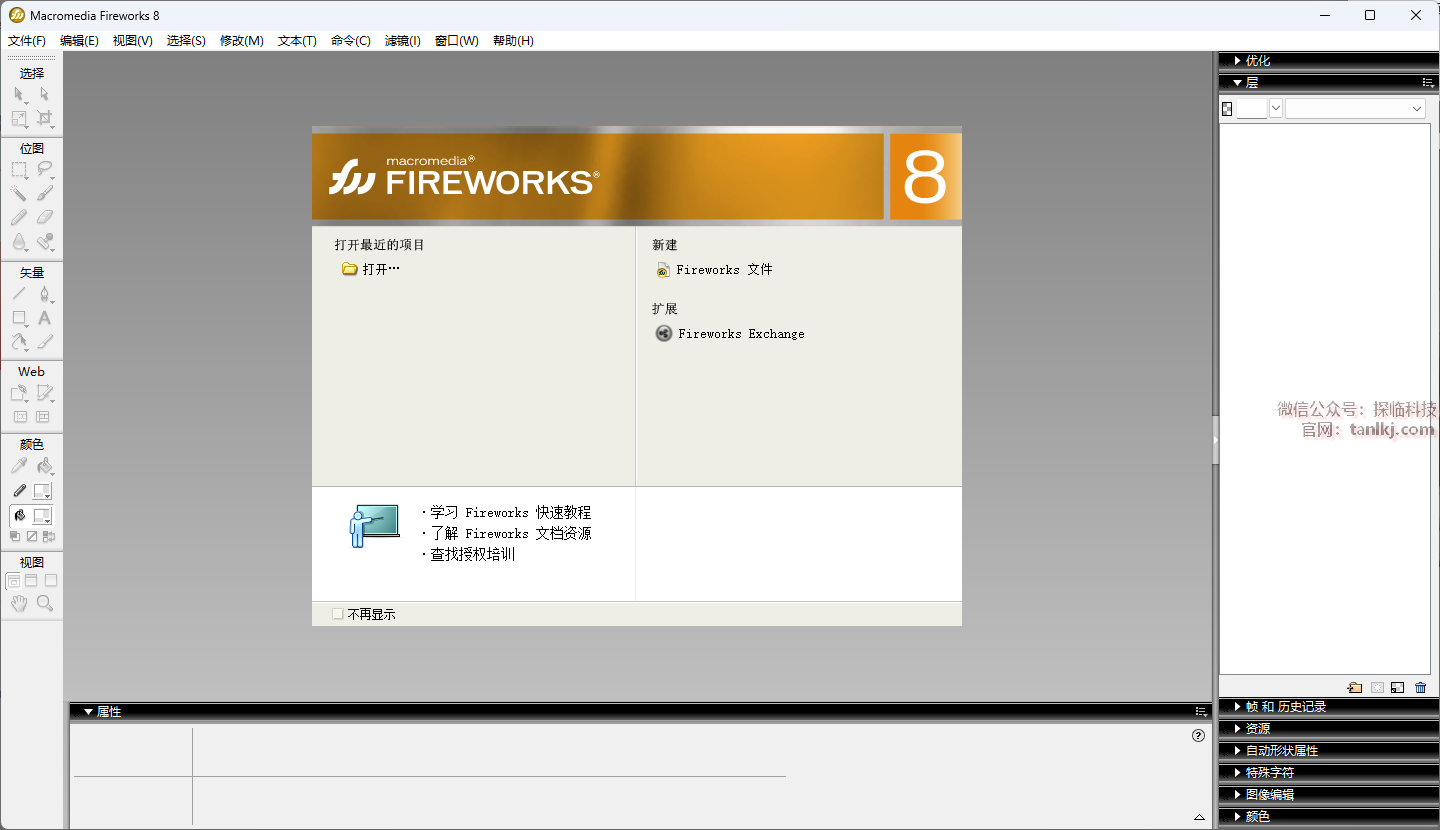Click the trash icon in Layers panel
The image size is (1440, 830).
click(x=1421, y=688)
